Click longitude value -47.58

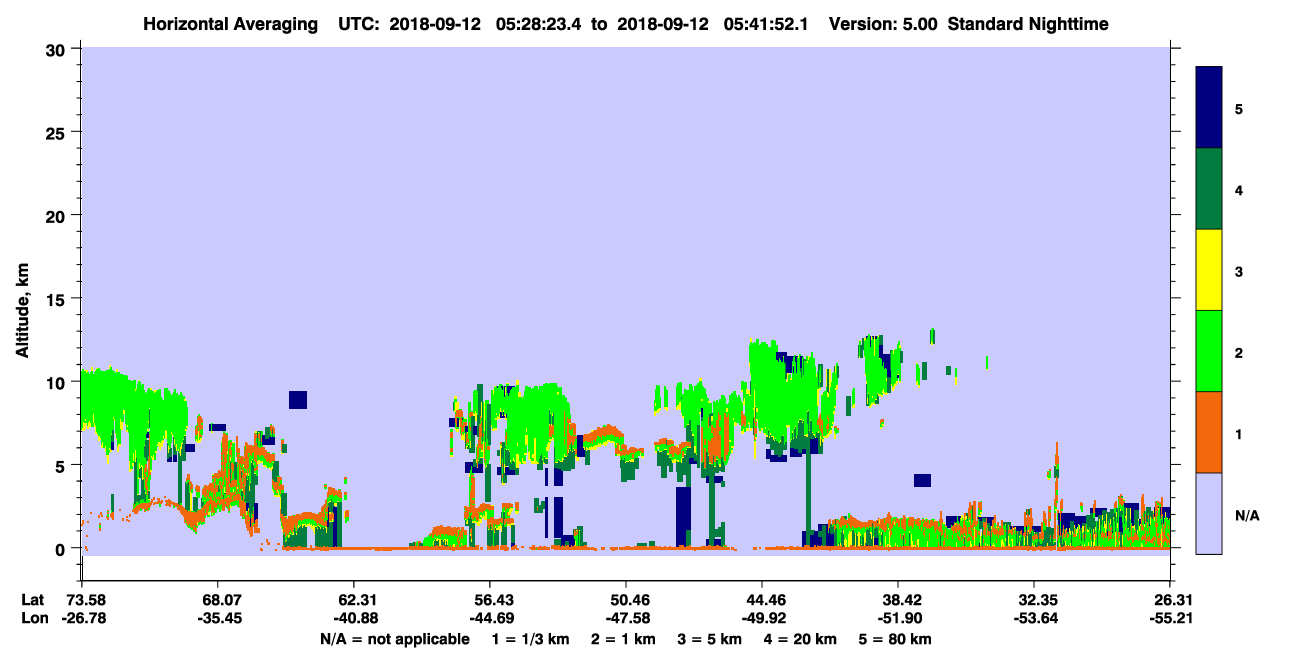coord(626,618)
